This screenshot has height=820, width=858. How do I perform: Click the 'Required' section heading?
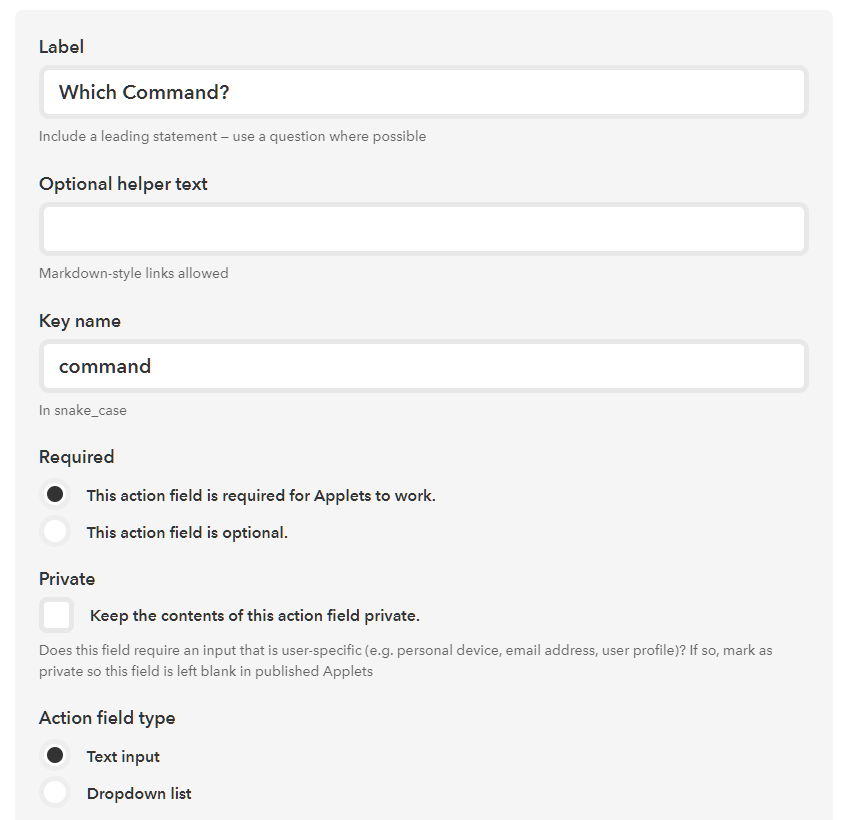pos(77,457)
